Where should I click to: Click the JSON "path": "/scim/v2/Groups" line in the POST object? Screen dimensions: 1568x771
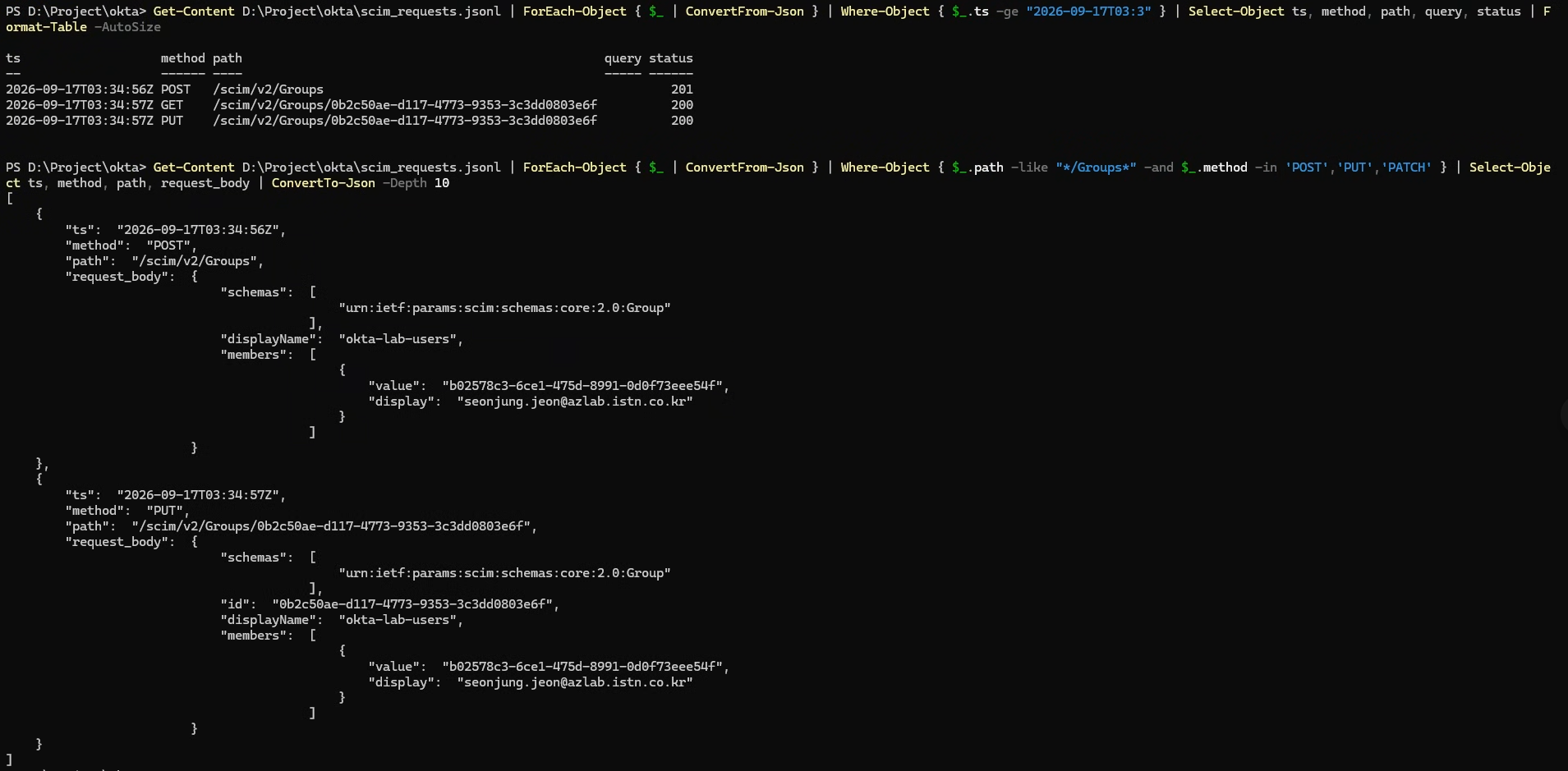pos(164,261)
